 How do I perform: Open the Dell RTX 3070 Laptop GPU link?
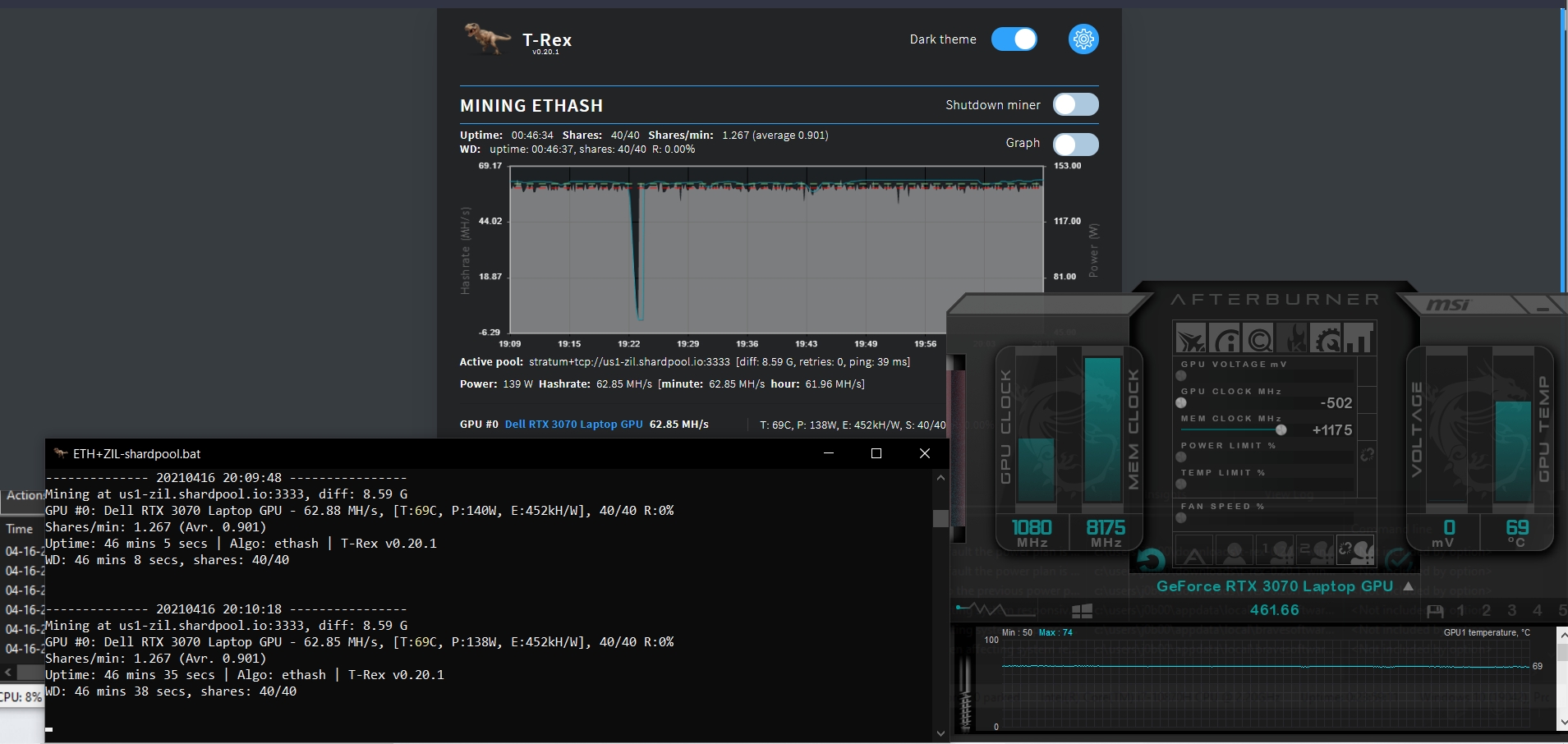(x=573, y=424)
